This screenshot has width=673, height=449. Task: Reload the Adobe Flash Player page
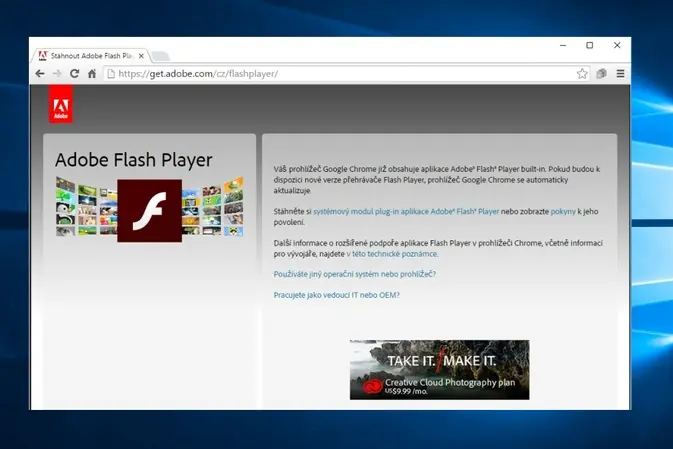click(74, 74)
